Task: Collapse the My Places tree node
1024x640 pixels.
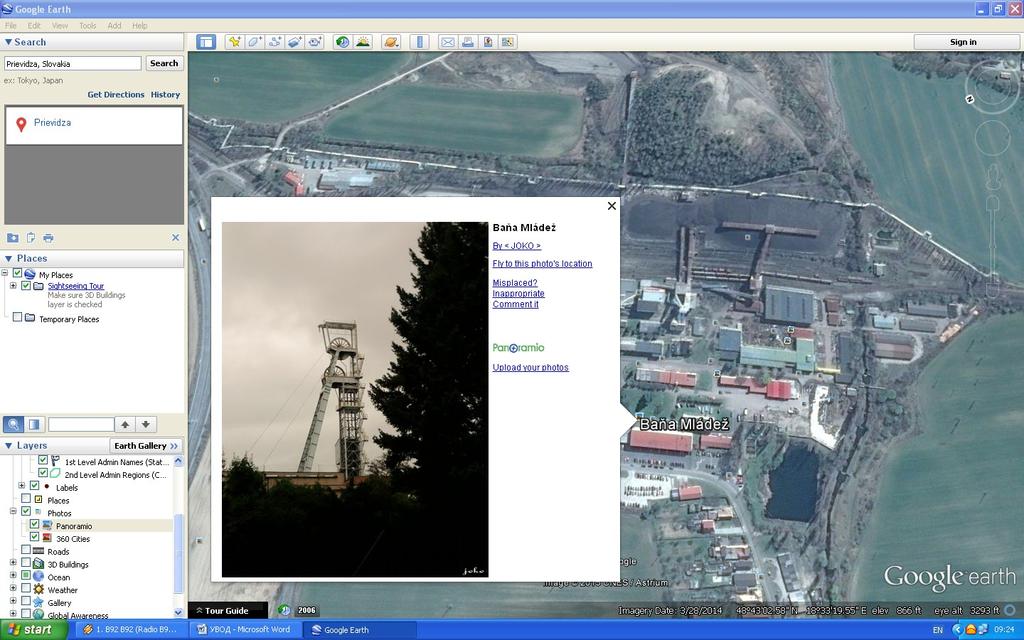Action: click(x=5, y=274)
